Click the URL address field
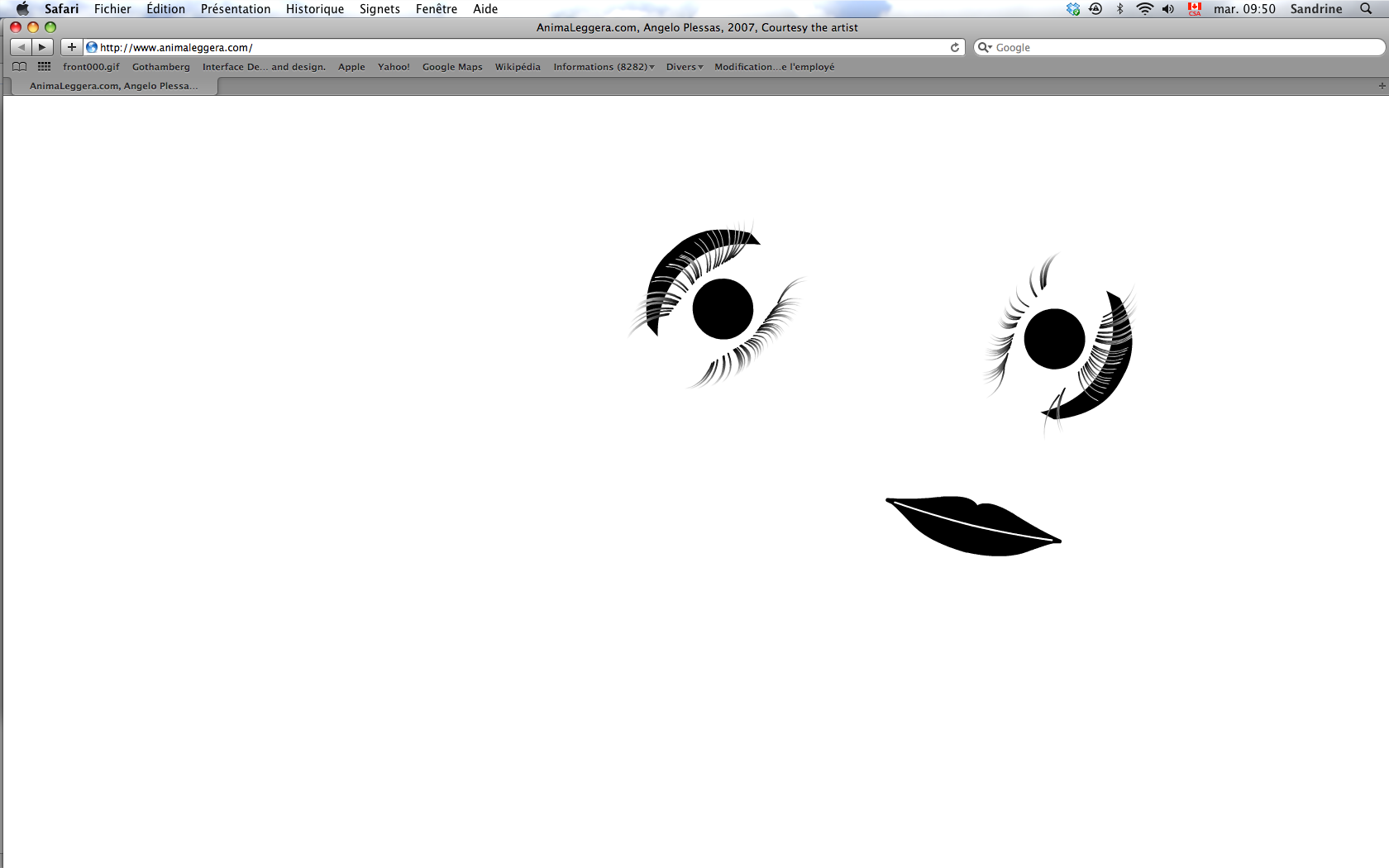Image resolution: width=1389 pixels, height=868 pixels. (x=524, y=47)
